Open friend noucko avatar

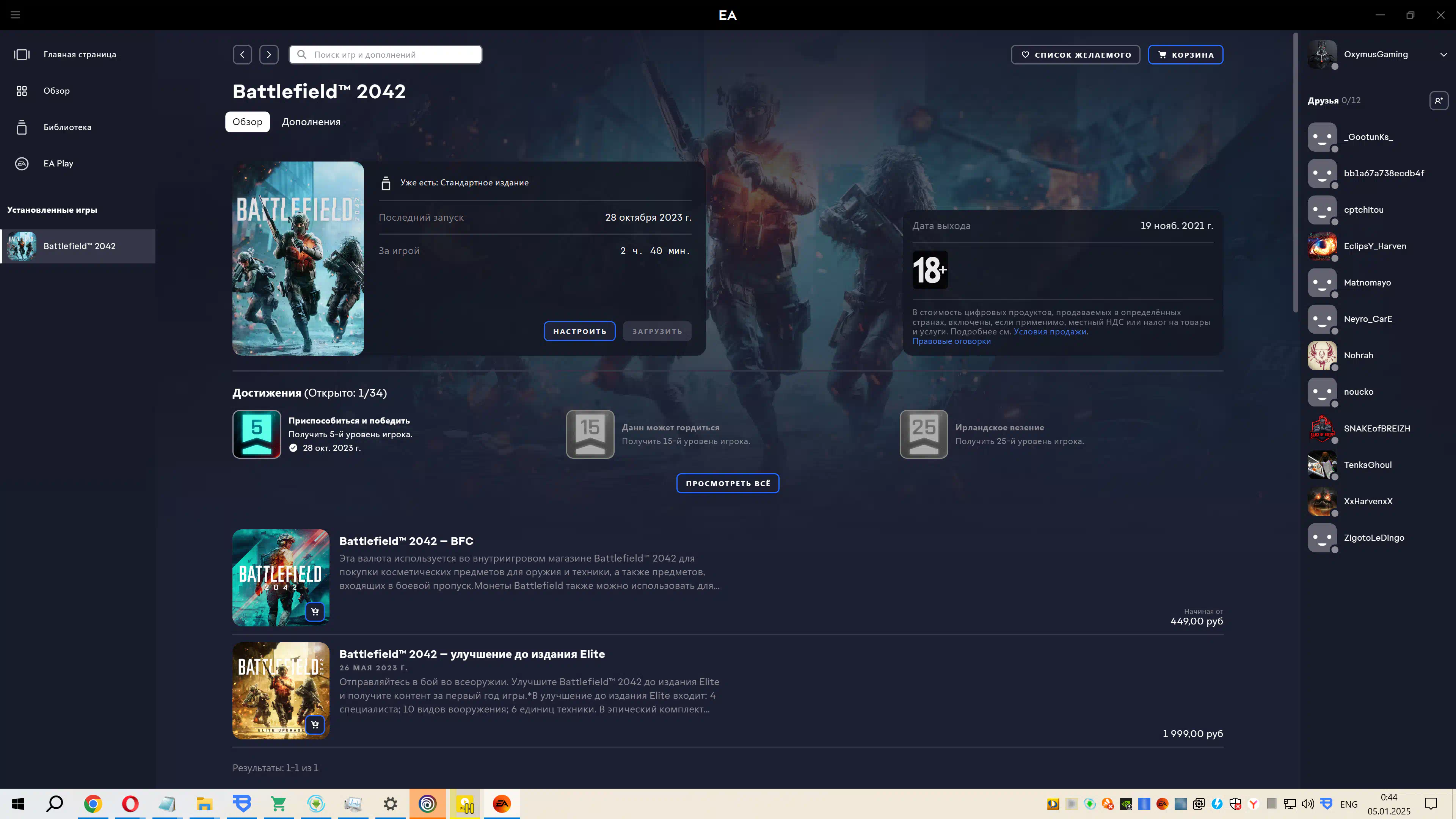(1322, 392)
